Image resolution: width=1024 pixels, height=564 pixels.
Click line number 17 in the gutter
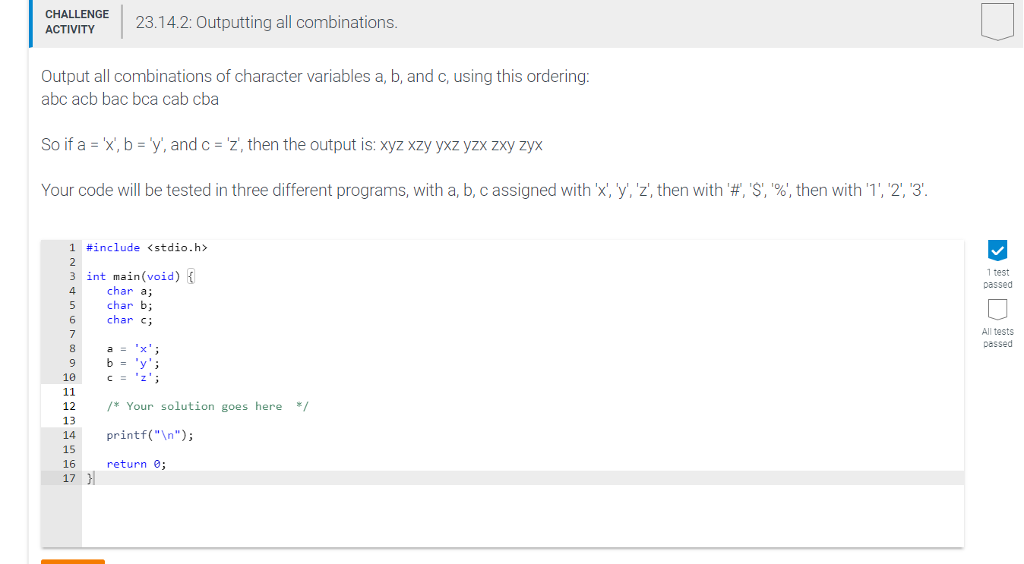[x=69, y=478]
